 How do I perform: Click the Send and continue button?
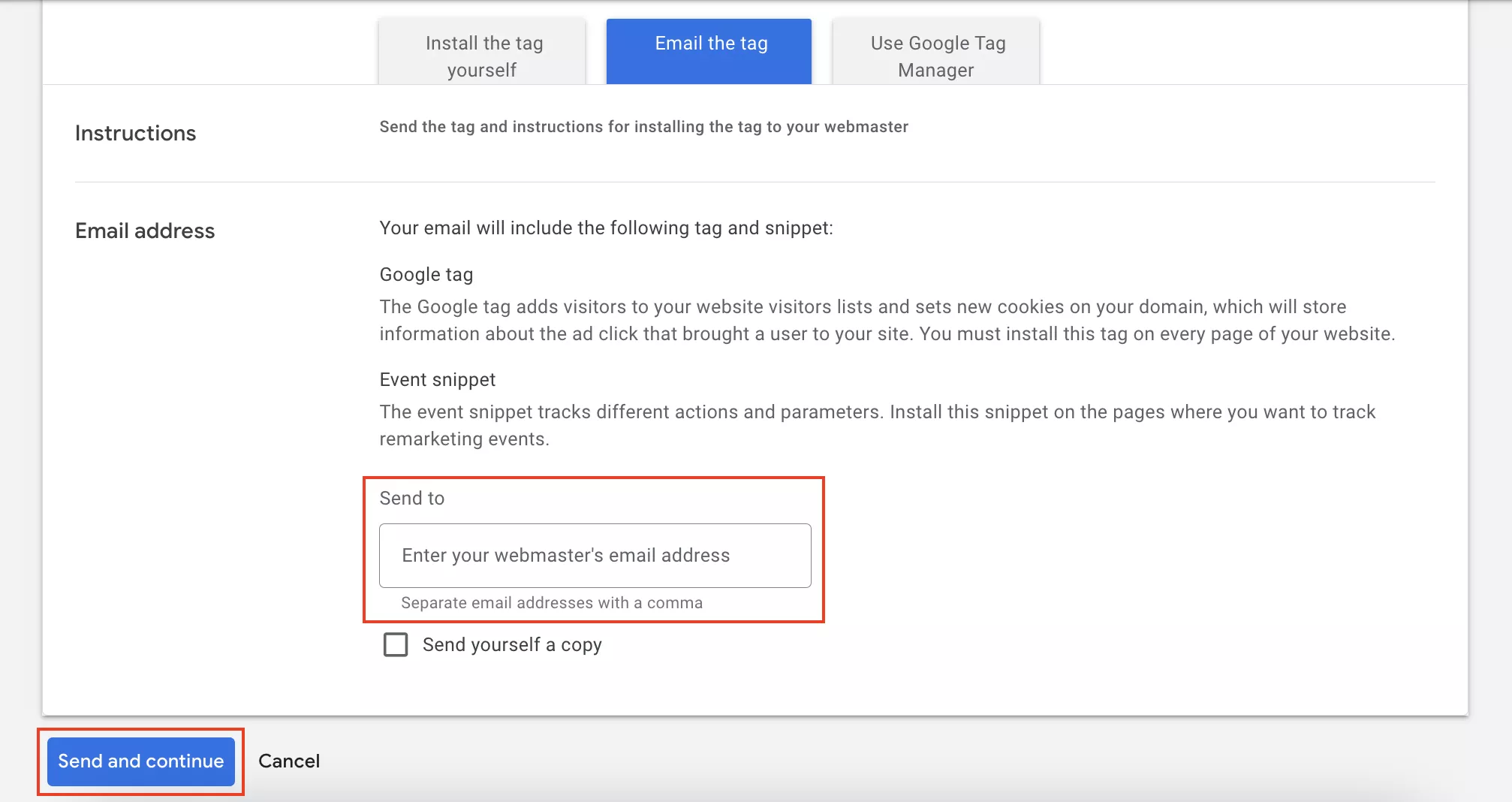(141, 761)
